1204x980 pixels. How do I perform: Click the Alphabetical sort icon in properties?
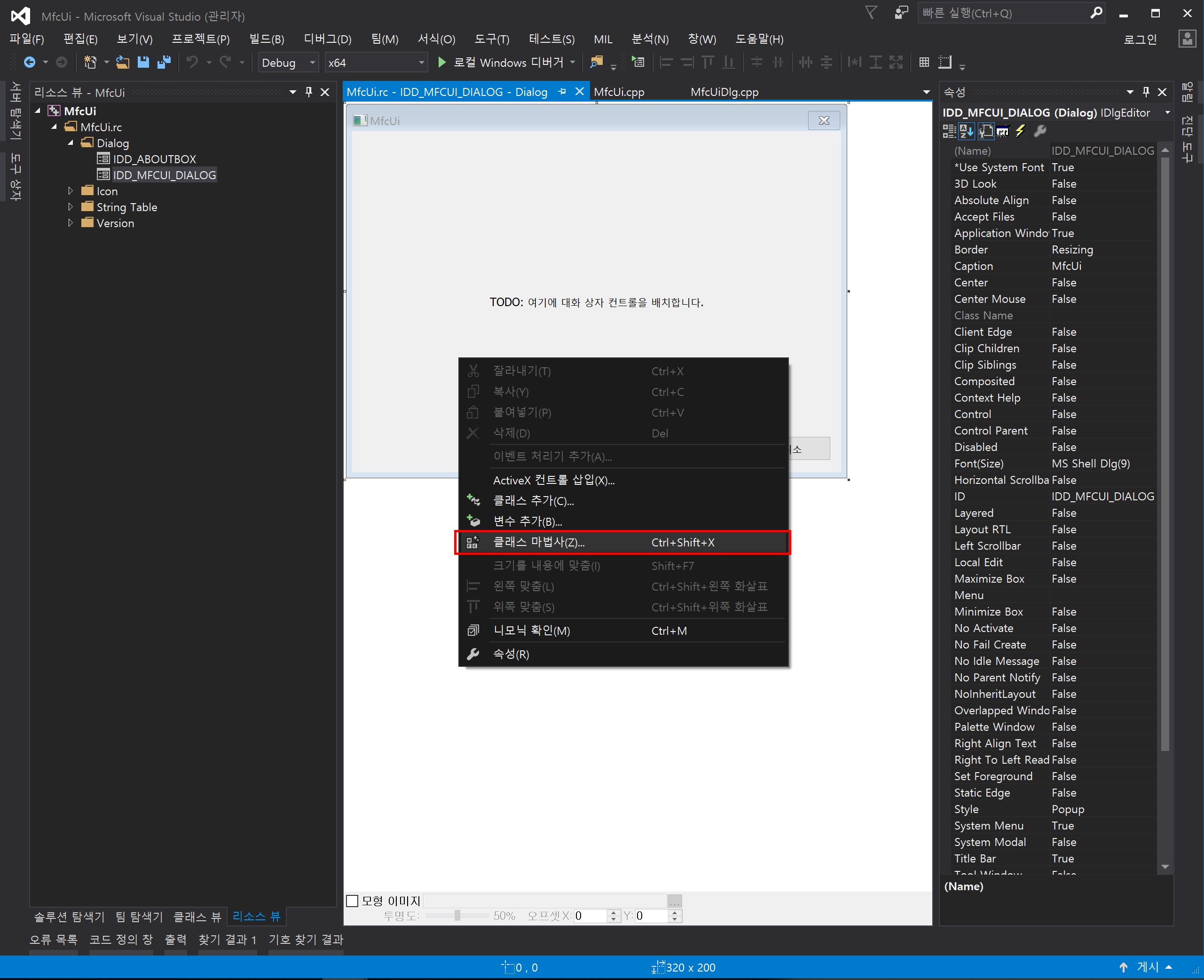tap(966, 131)
